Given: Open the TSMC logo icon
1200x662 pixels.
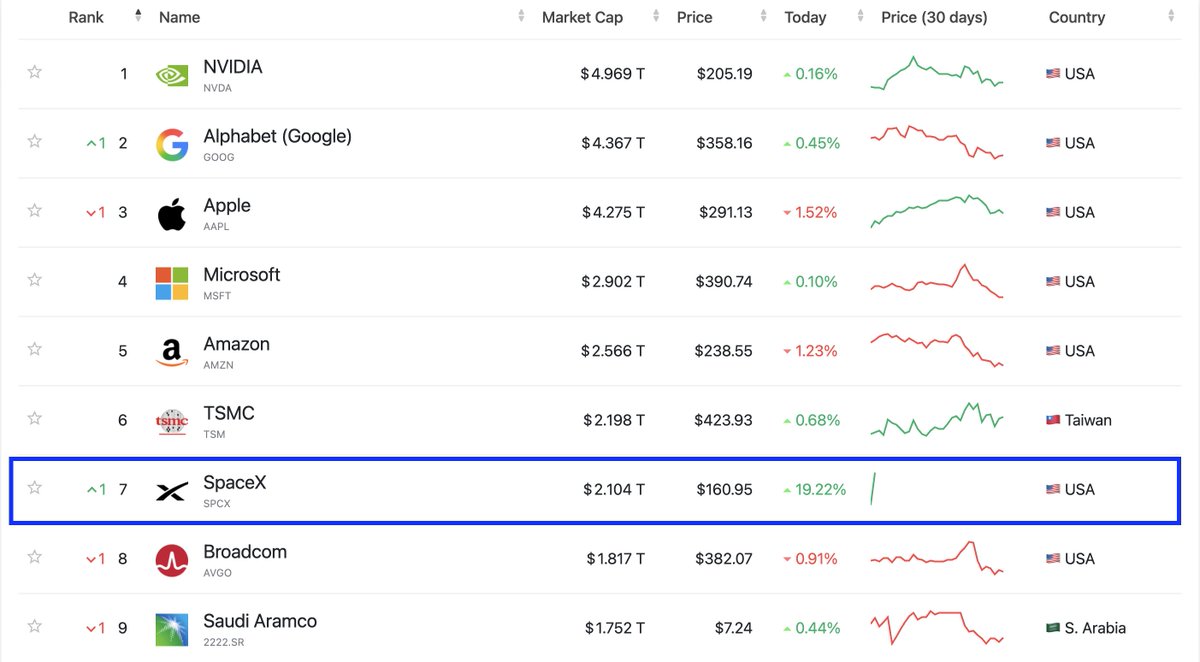Looking at the screenshot, I should click(172, 421).
